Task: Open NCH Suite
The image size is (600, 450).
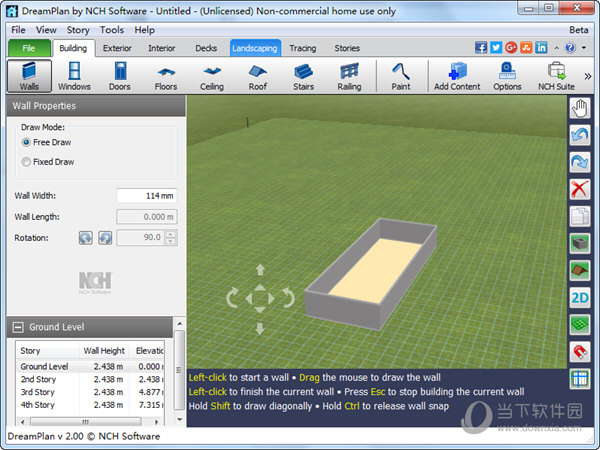Action: 556,76
